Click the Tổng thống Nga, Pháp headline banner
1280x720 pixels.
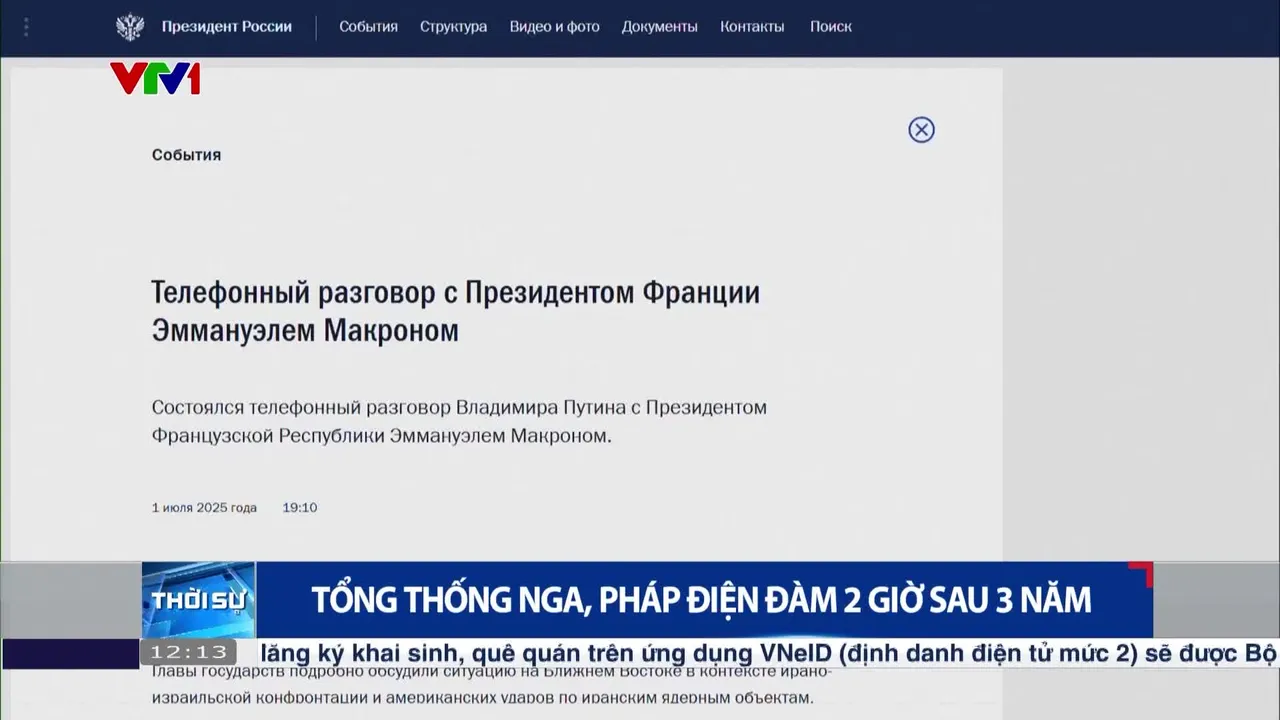tap(700, 600)
